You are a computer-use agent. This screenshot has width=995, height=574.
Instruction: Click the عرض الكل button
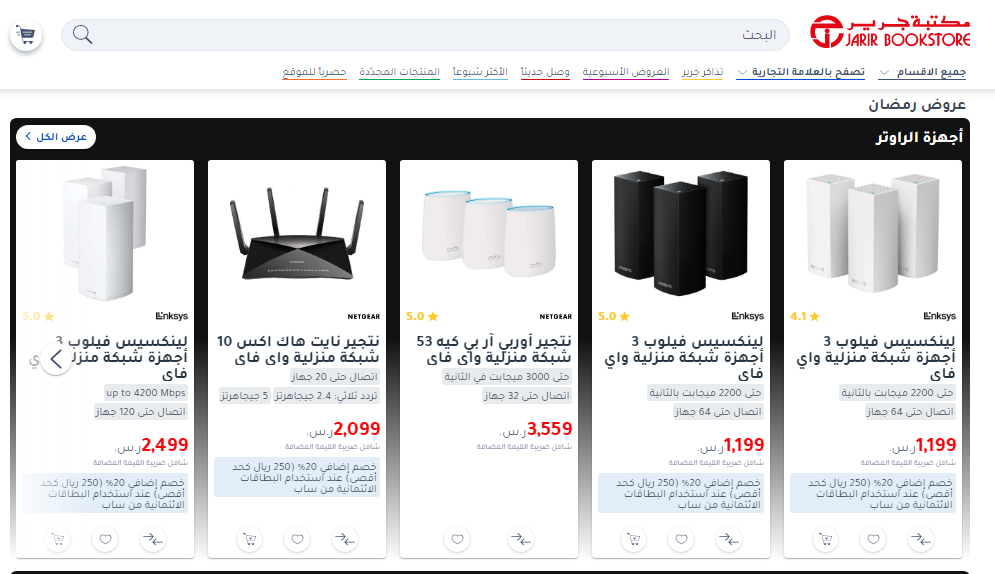point(56,137)
